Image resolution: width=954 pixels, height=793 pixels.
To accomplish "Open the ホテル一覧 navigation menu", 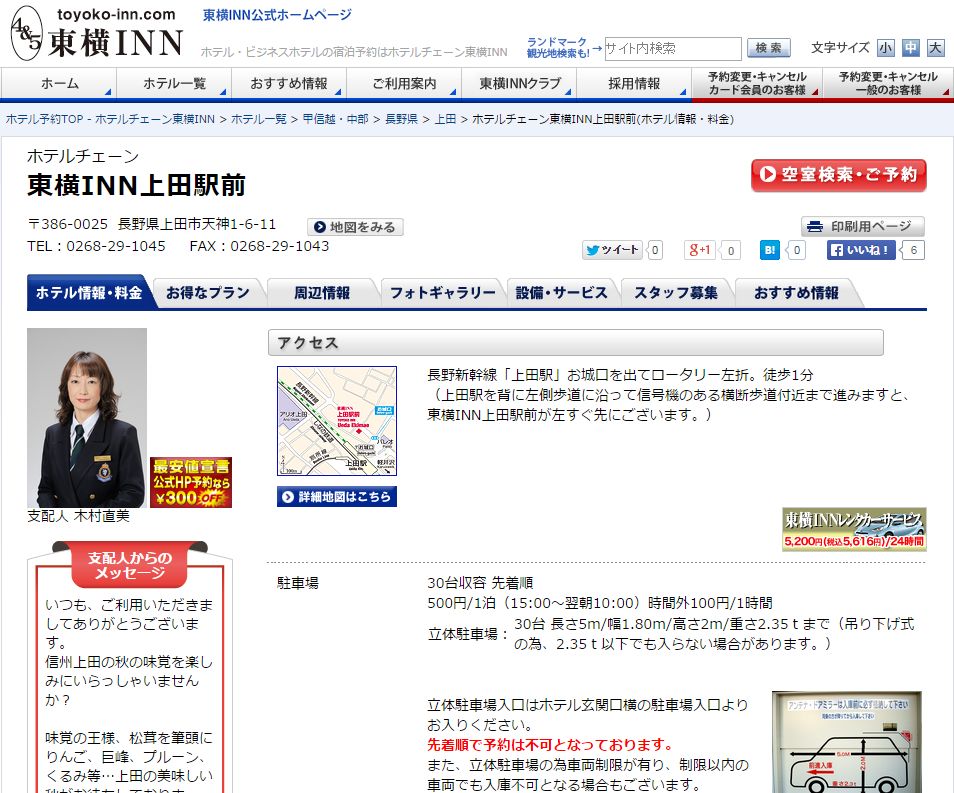I will [174, 83].
